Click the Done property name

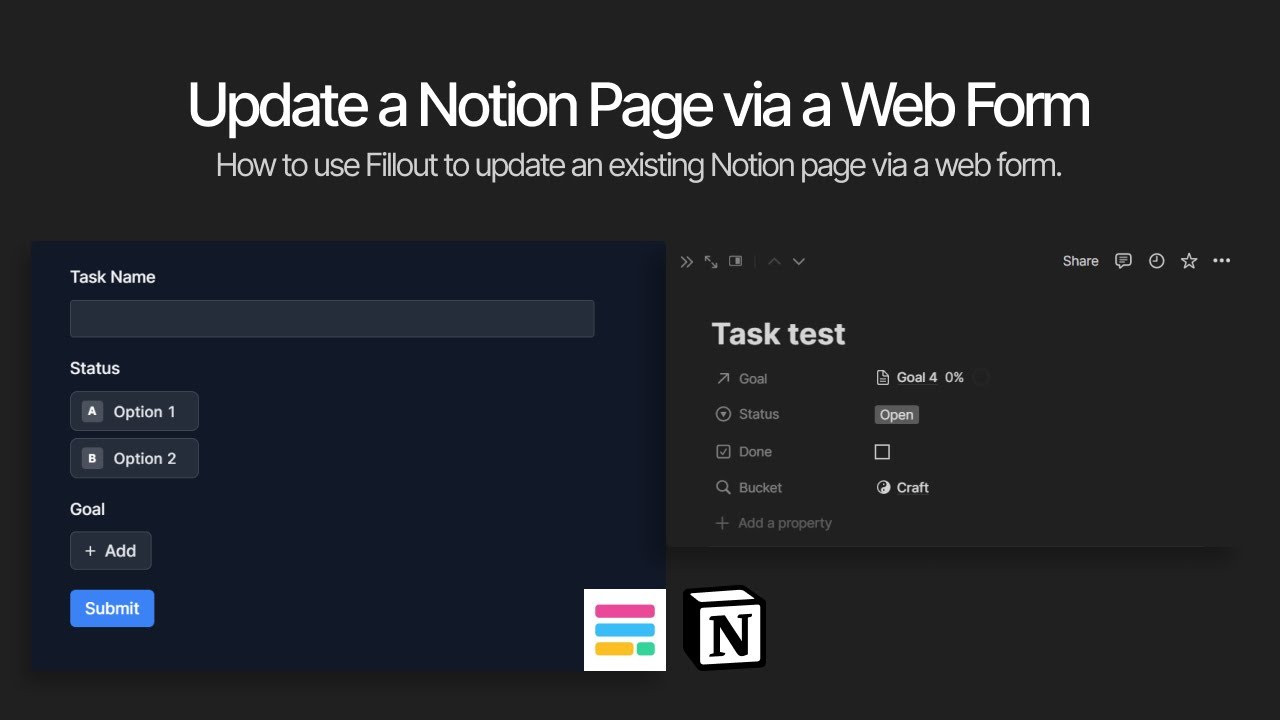coord(755,452)
